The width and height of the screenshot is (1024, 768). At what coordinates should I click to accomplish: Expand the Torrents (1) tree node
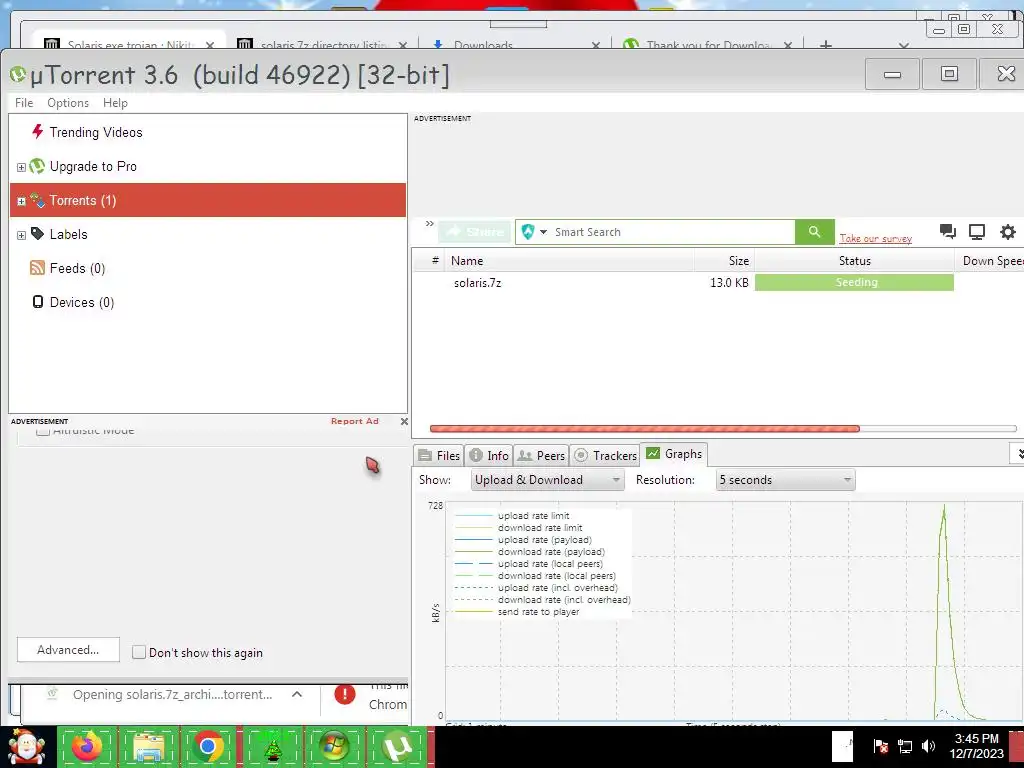click(21, 201)
